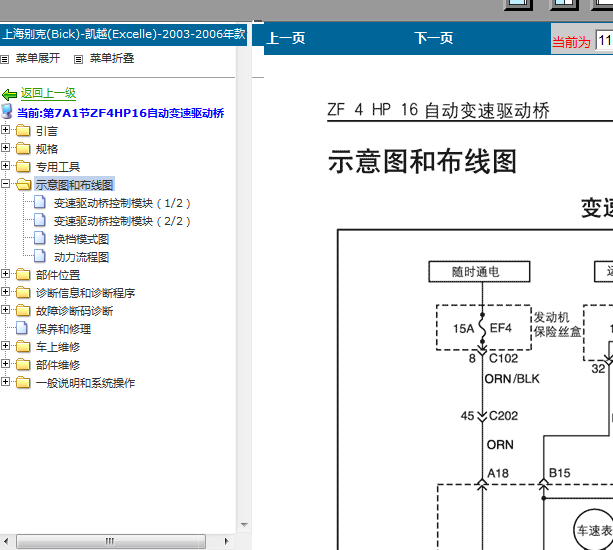This screenshot has width=613, height=550.
Task: Click the 上海别克-凯越 title bar text
Action: (124, 34)
